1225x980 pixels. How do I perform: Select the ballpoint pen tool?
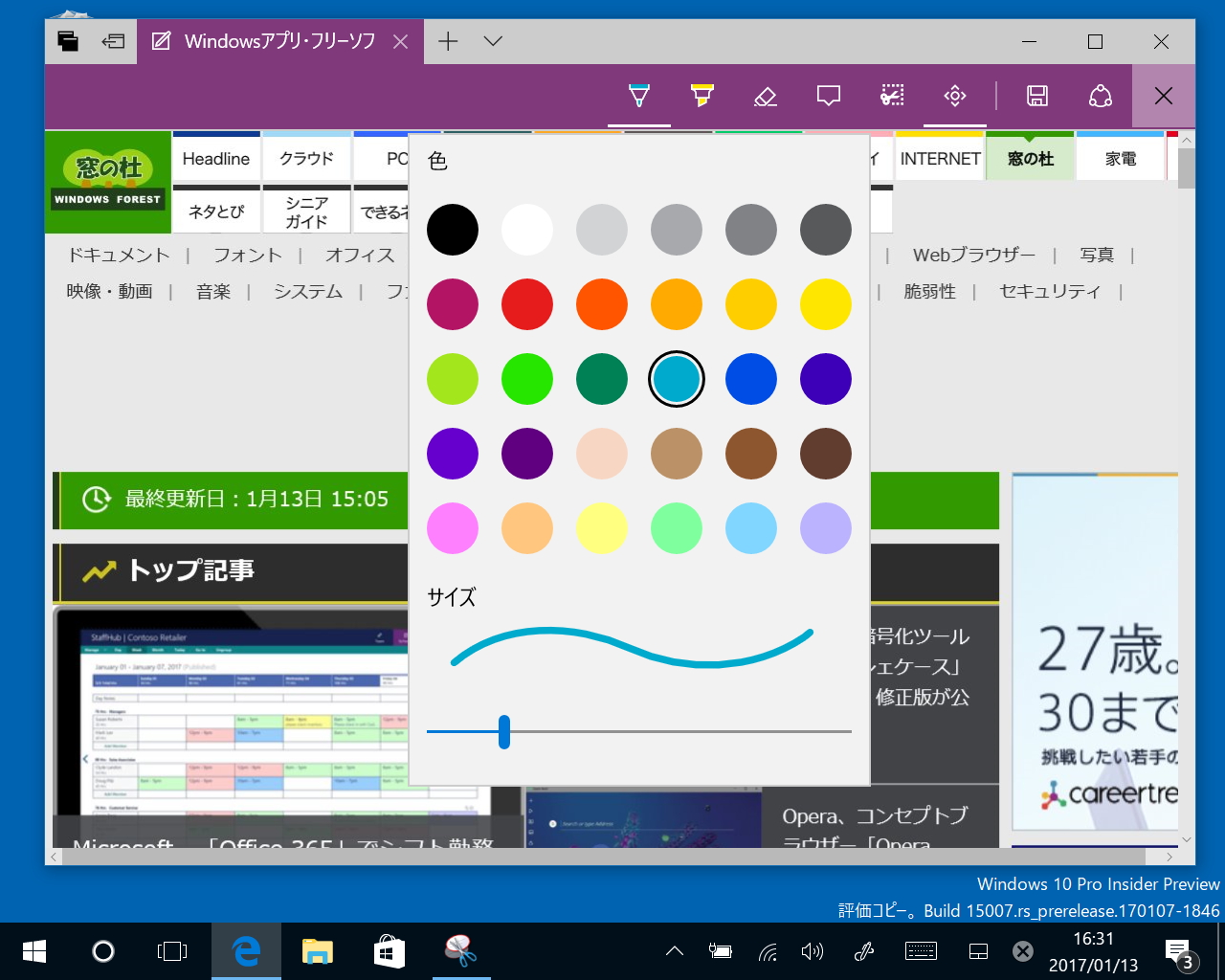point(638,96)
